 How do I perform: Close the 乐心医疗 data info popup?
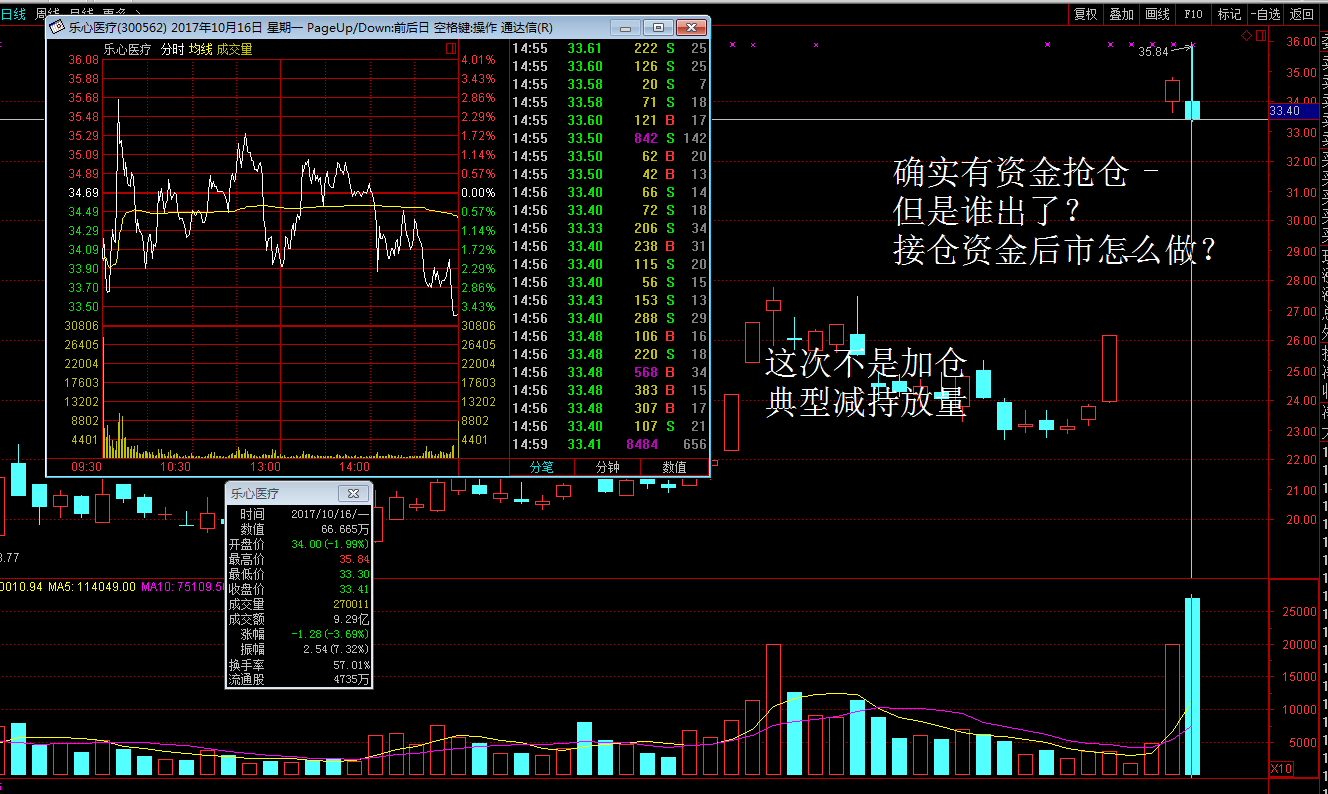354,493
